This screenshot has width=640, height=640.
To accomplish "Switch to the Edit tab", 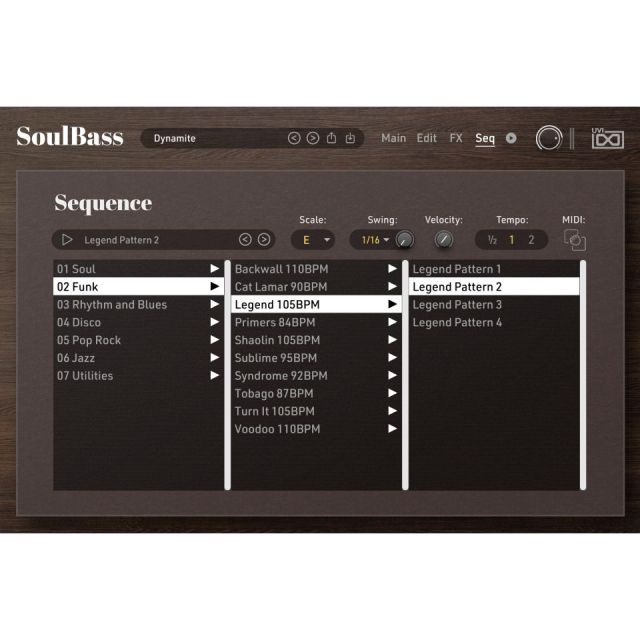I will 427,138.
